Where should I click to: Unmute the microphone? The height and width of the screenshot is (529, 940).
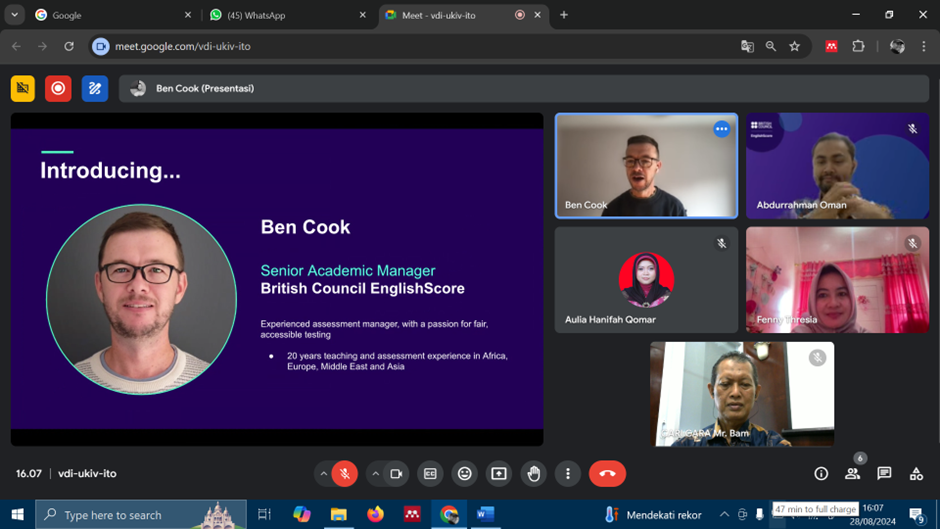click(x=345, y=474)
